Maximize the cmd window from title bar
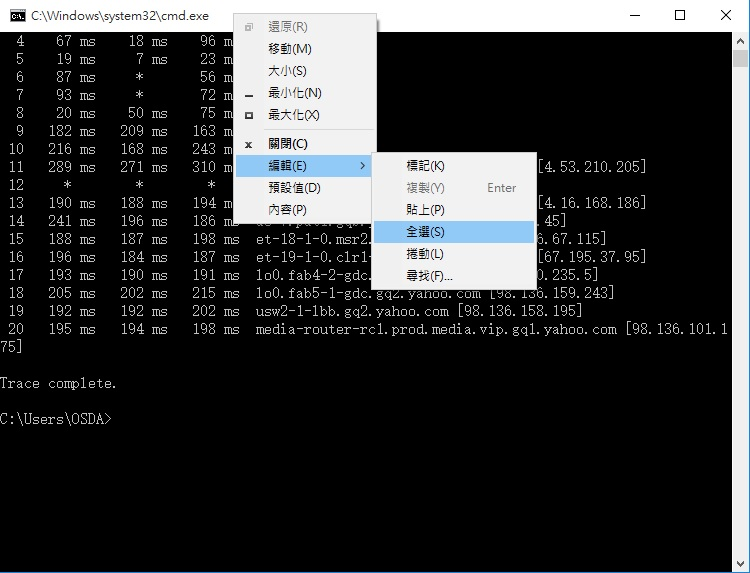This screenshot has width=750, height=573. (x=680, y=16)
